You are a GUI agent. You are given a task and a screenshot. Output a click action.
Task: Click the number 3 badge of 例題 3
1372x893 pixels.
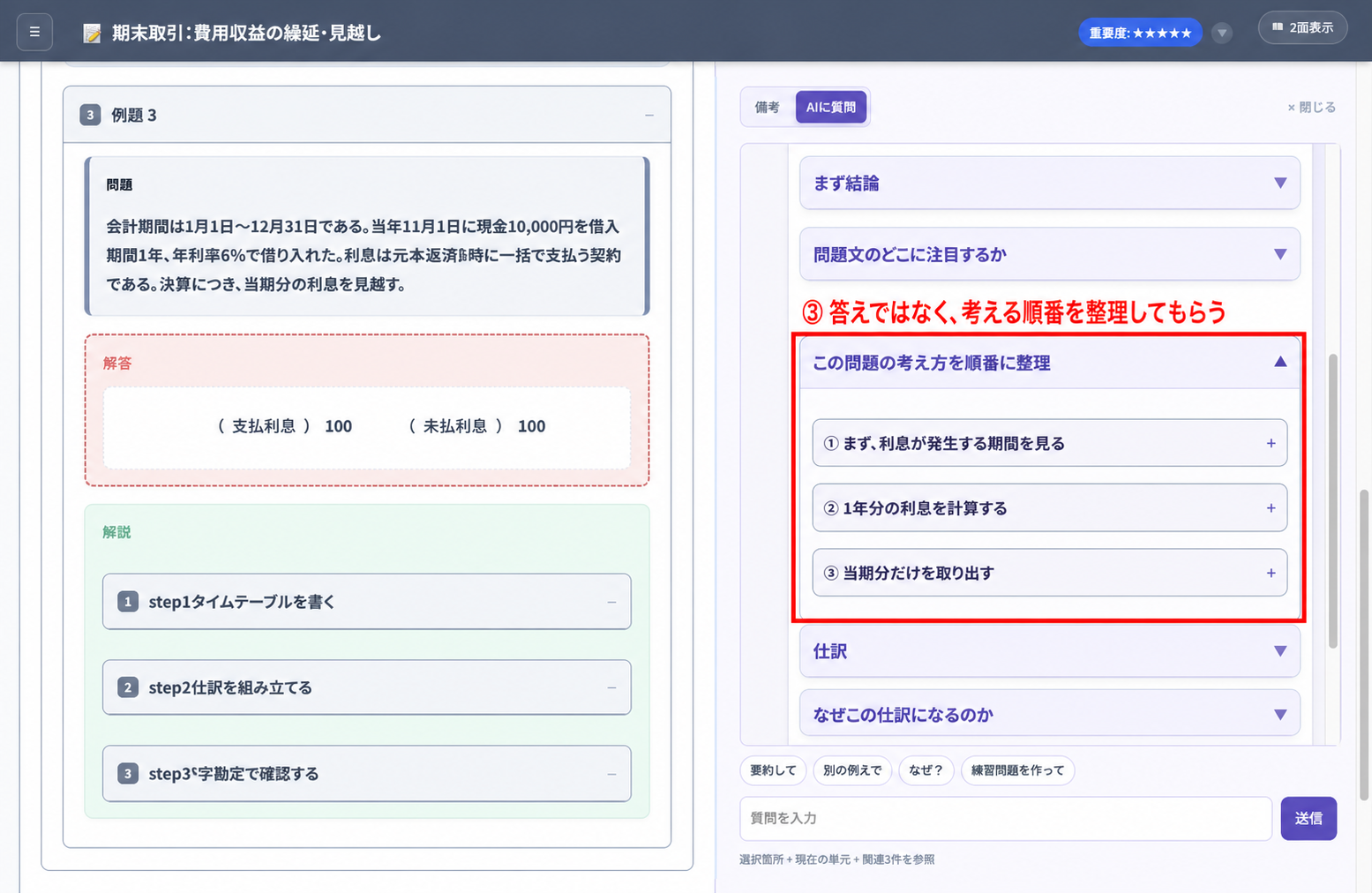pyautogui.click(x=90, y=115)
